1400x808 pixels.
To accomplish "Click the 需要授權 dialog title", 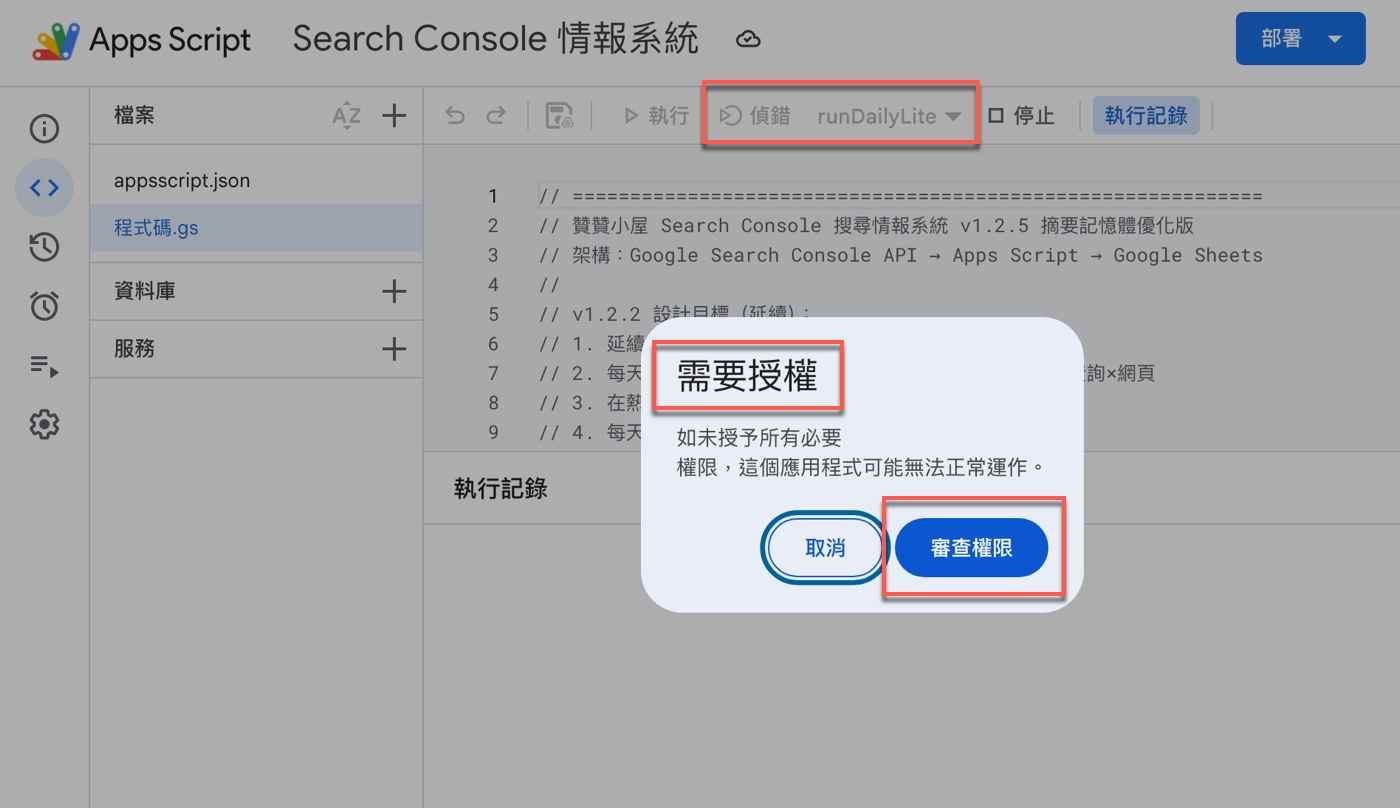I will pyautogui.click(x=747, y=376).
